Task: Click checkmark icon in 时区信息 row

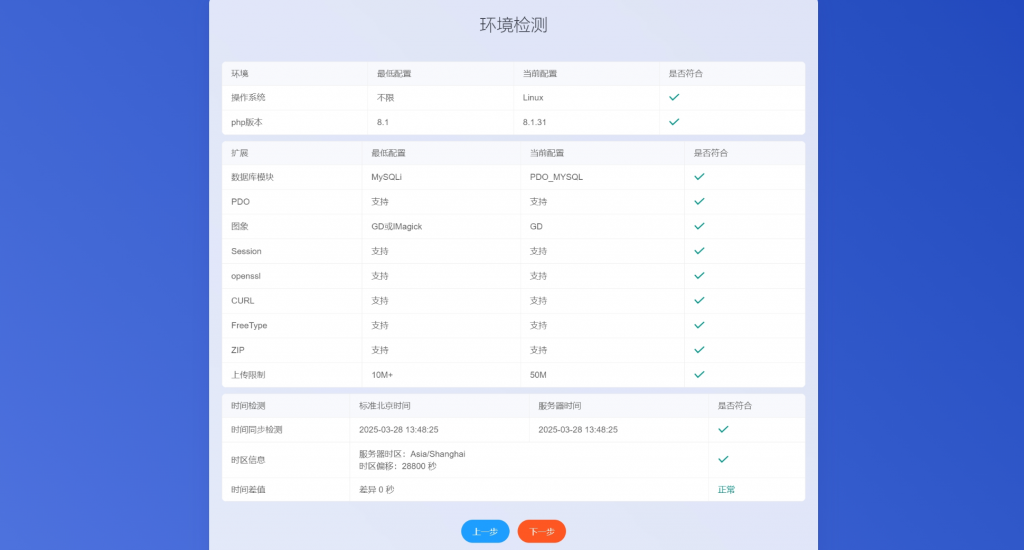Action: pyautogui.click(x=723, y=460)
